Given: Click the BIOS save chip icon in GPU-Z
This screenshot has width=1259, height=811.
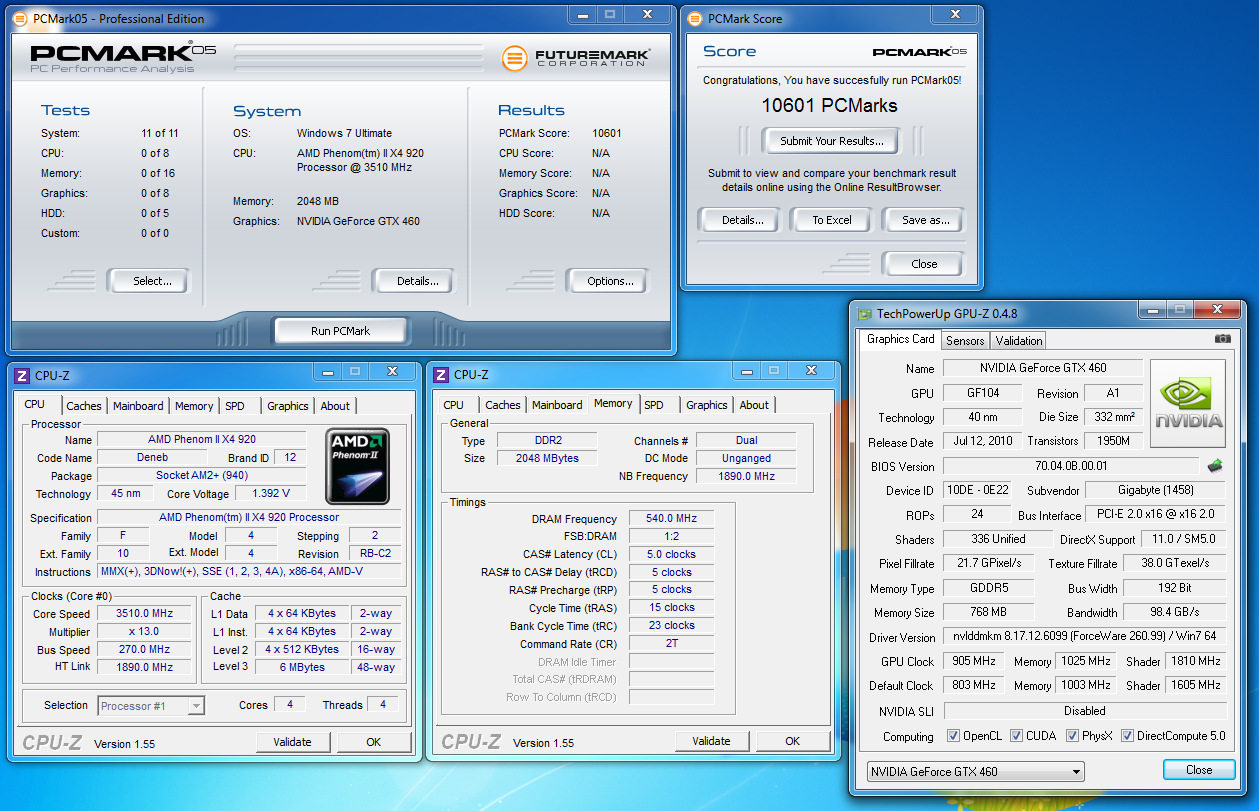Looking at the screenshot, I should tap(1215, 466).
